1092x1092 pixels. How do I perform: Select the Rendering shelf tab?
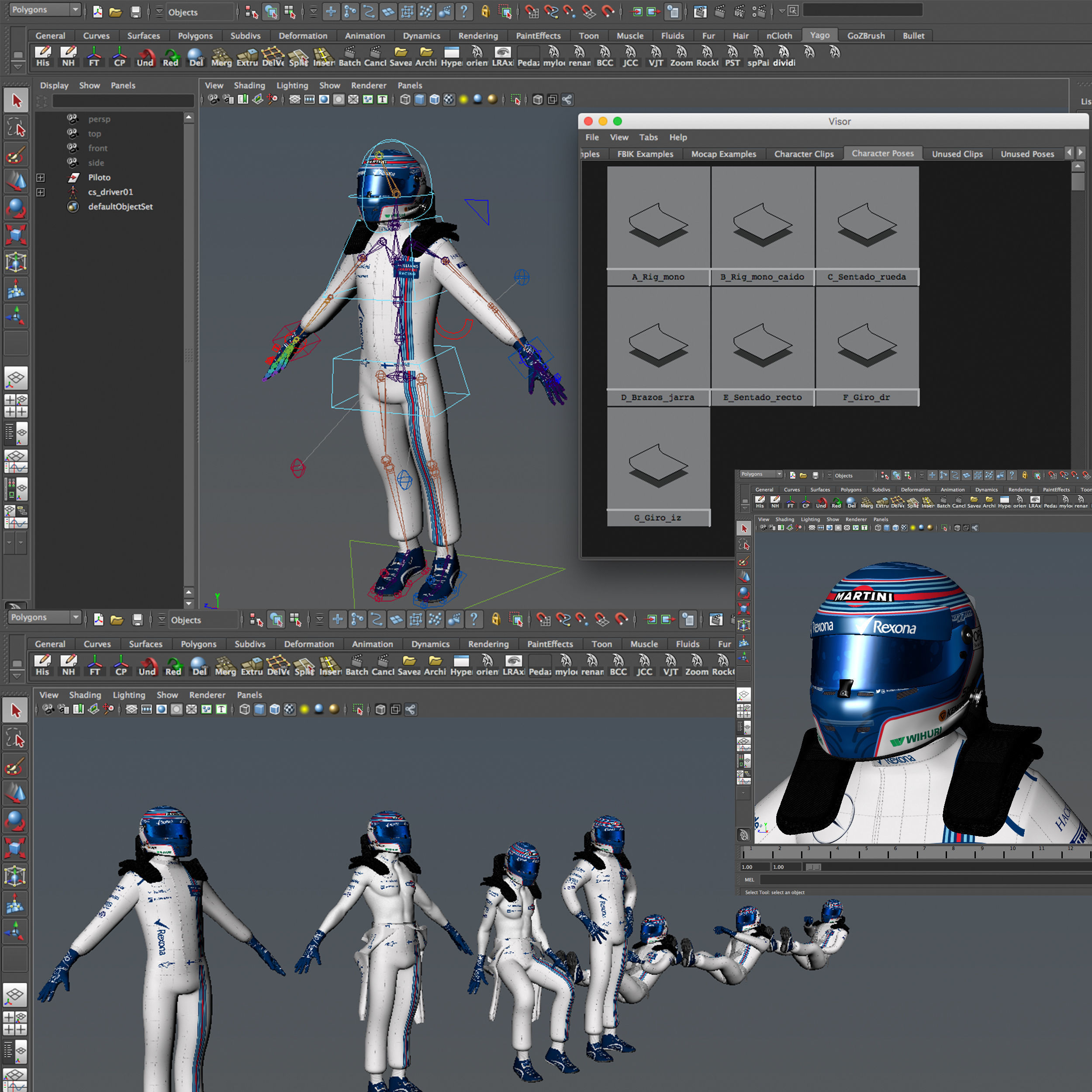[x=477, y=36]
